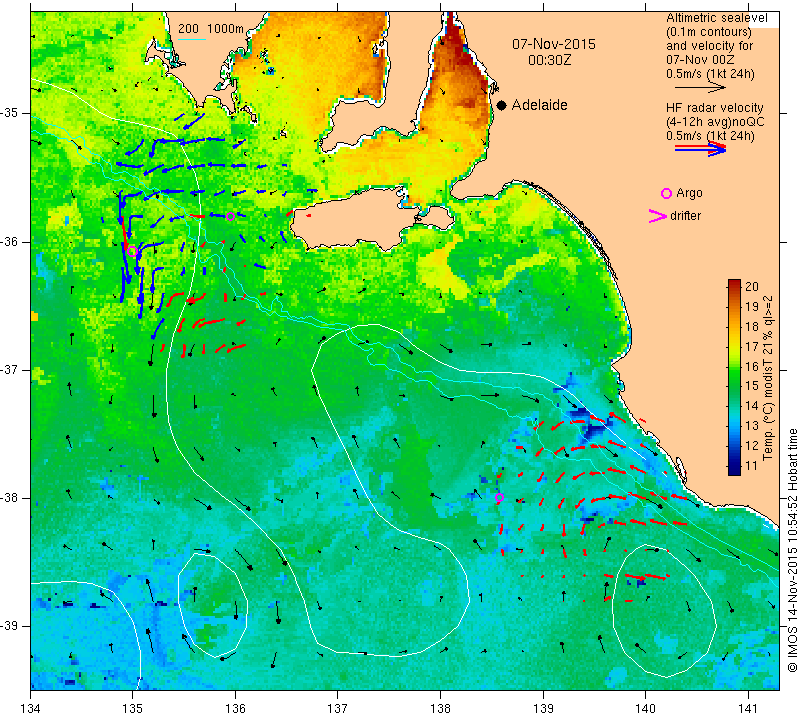This screenshot has height=720, width=800.
Task: Click the 'and velocity for' legend line
Action: click(710, 46)
